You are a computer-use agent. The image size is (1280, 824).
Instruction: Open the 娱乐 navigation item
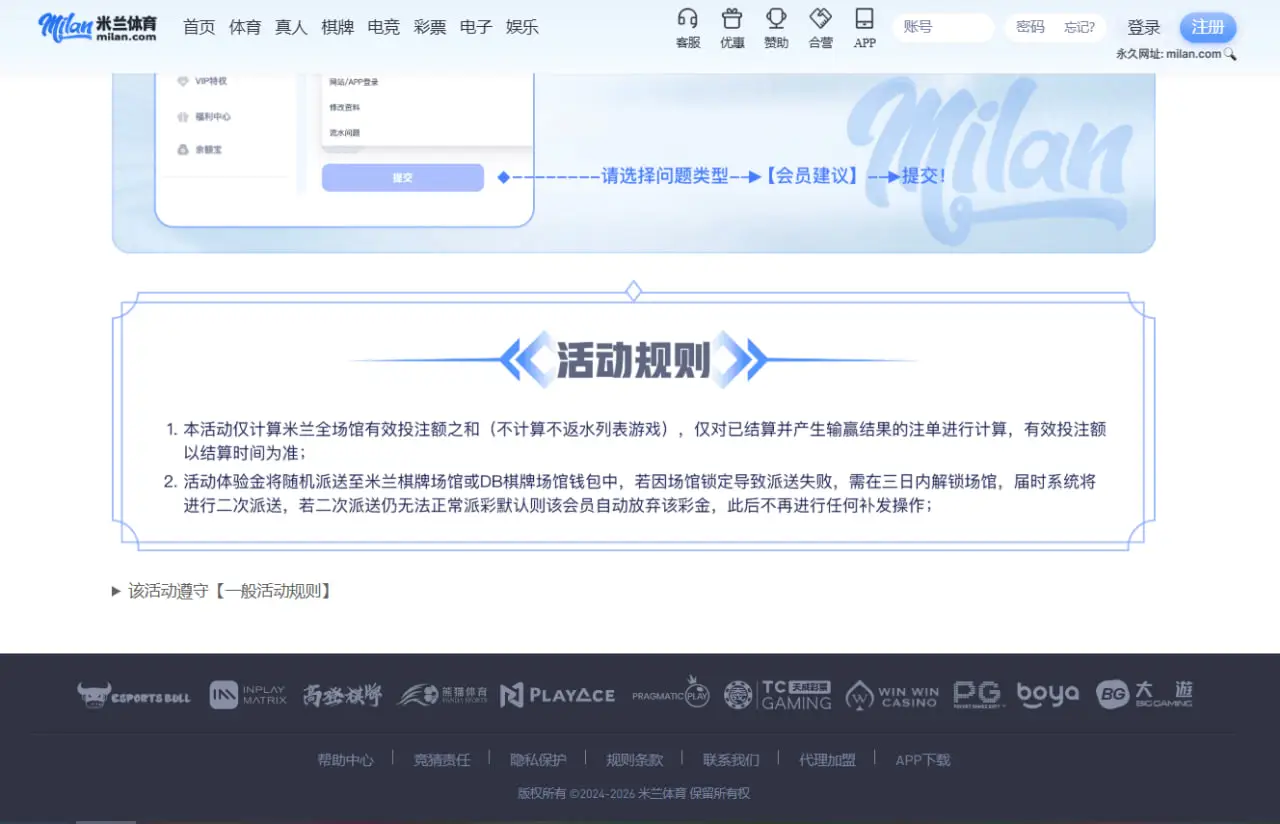tap(522, 28)
